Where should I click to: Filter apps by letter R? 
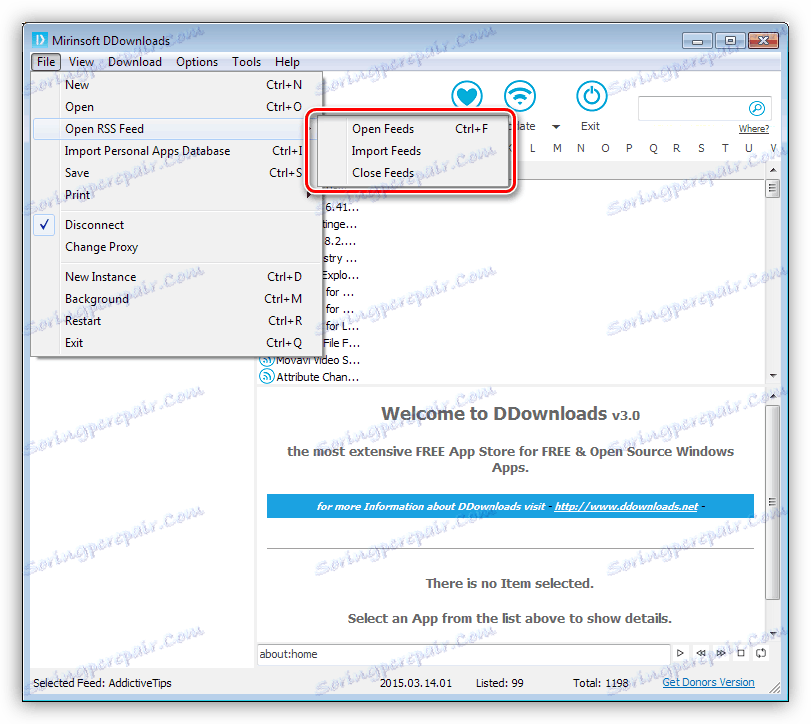tap(677, 148)
